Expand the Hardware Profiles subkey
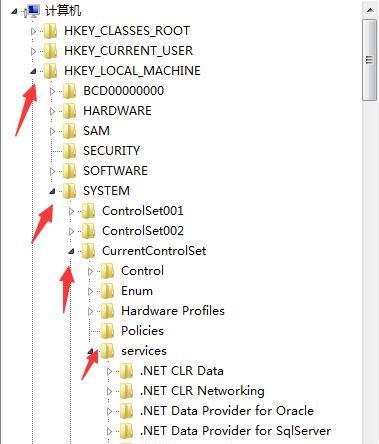 click(90, 311)
